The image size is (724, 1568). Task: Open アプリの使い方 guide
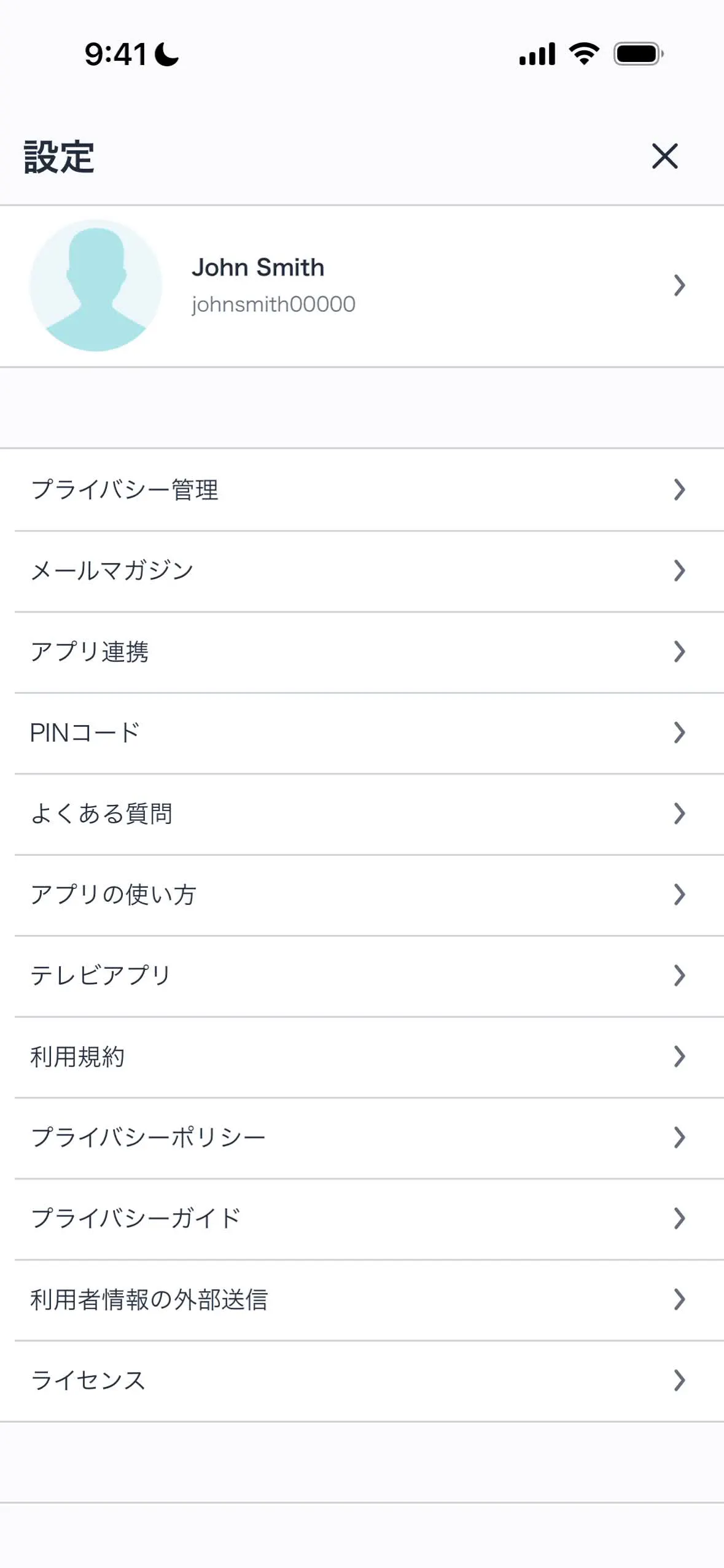point(114,895)
